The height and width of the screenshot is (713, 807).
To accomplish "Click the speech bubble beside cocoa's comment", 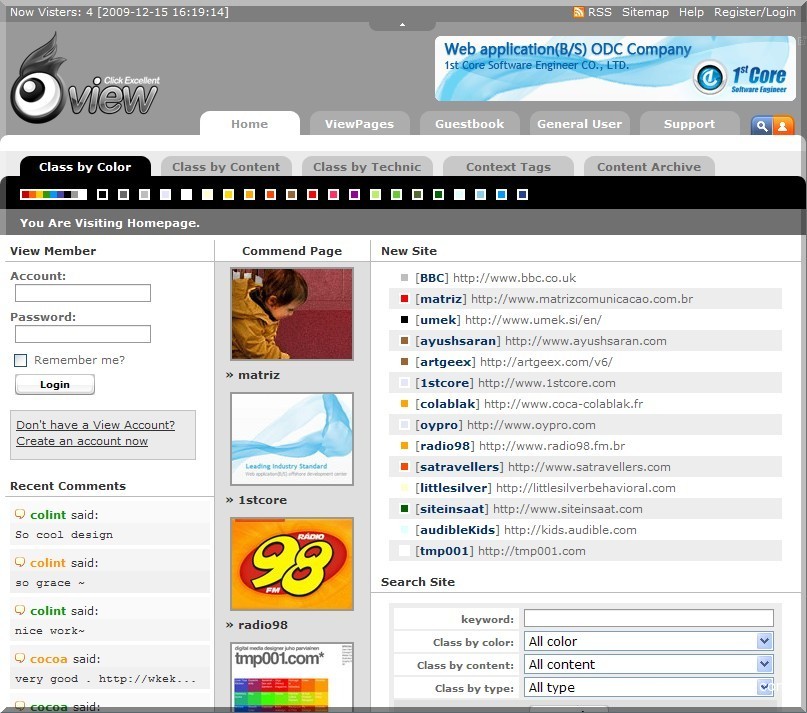I will pyautogui.click(x=20, y=659).
